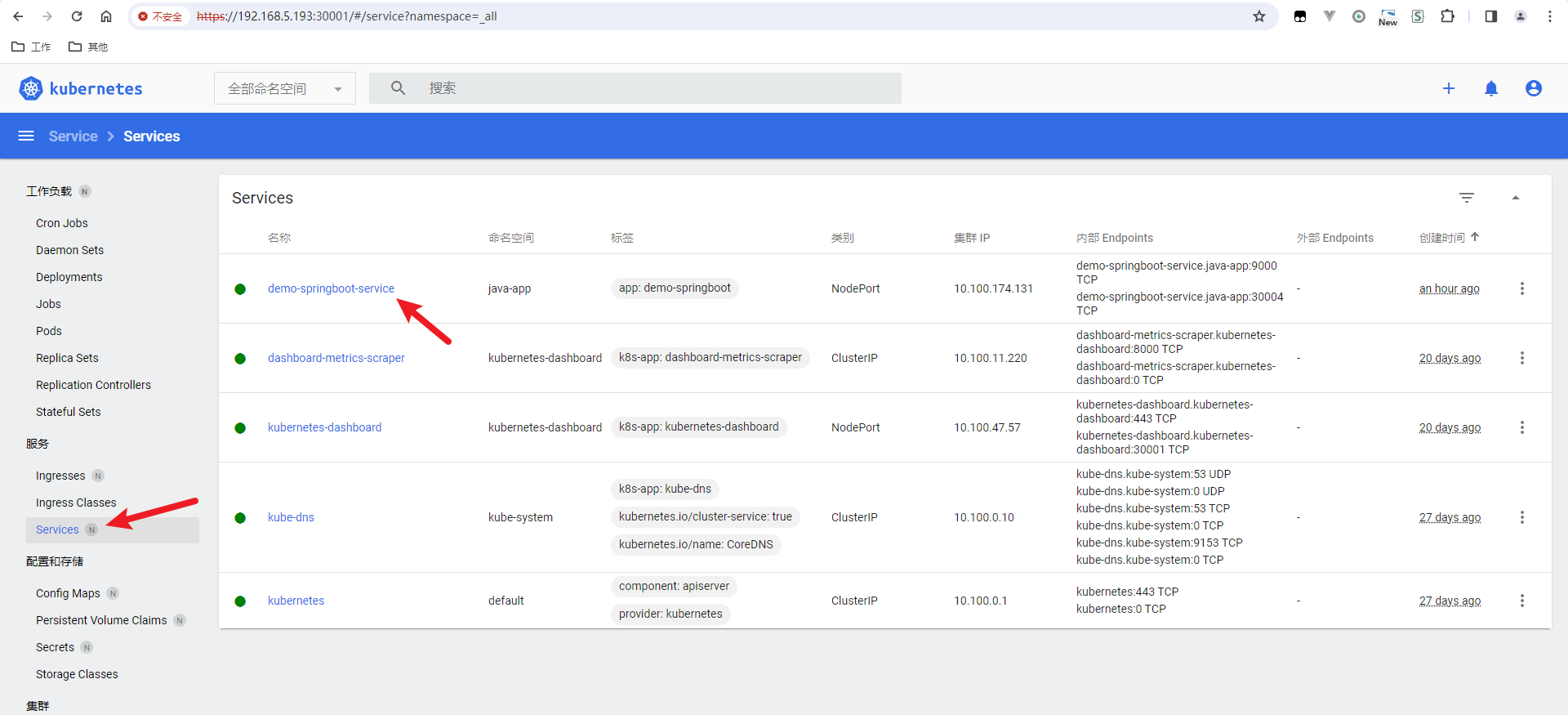Open the 工作 bookmarks folder

[31, 47]
